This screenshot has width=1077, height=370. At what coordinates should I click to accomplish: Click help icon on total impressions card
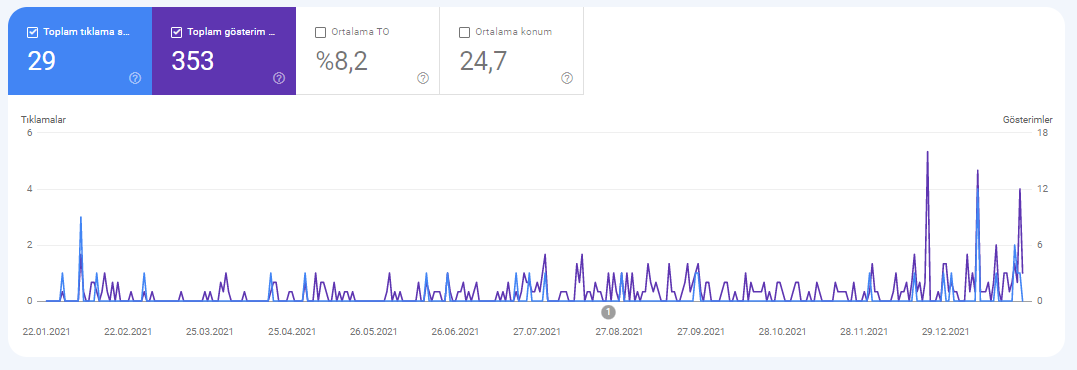pyautogui.click(x=279, y=78)
